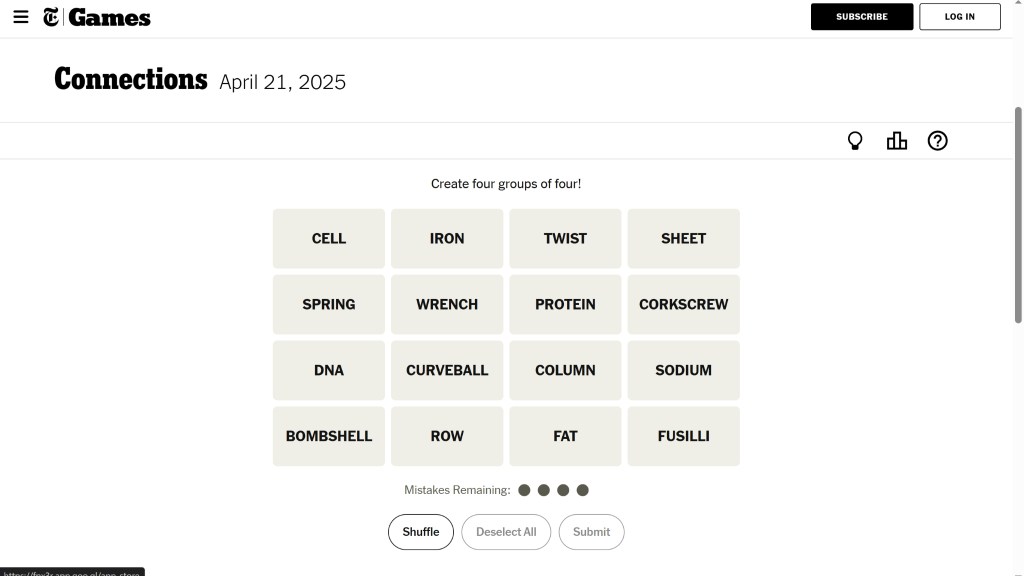Select the BOMBSHELL tile

pyautogui.click(x=329, y=436)
